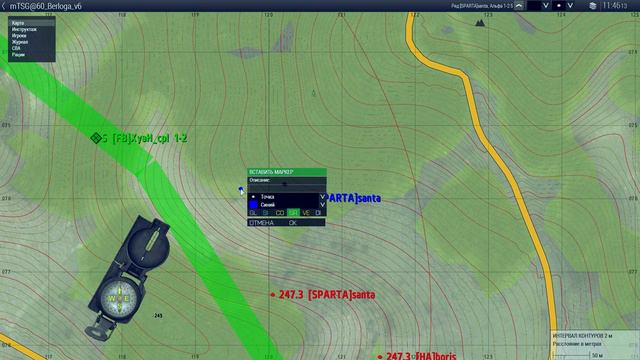The width and height of the screenshot is (640, 360).
Task: Open the Инструктаж briefing entry
Action: 24,29
